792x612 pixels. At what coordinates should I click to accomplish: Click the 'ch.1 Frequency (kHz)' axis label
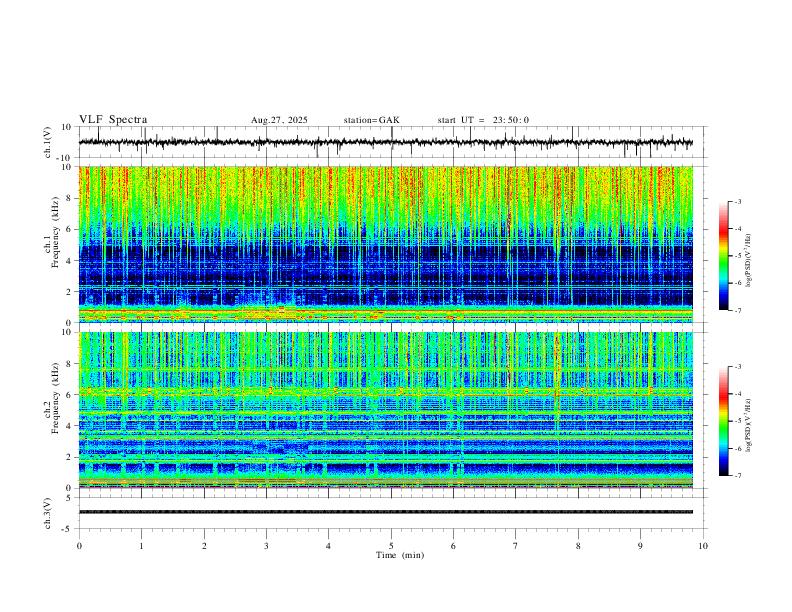click(x=52, y=232)
